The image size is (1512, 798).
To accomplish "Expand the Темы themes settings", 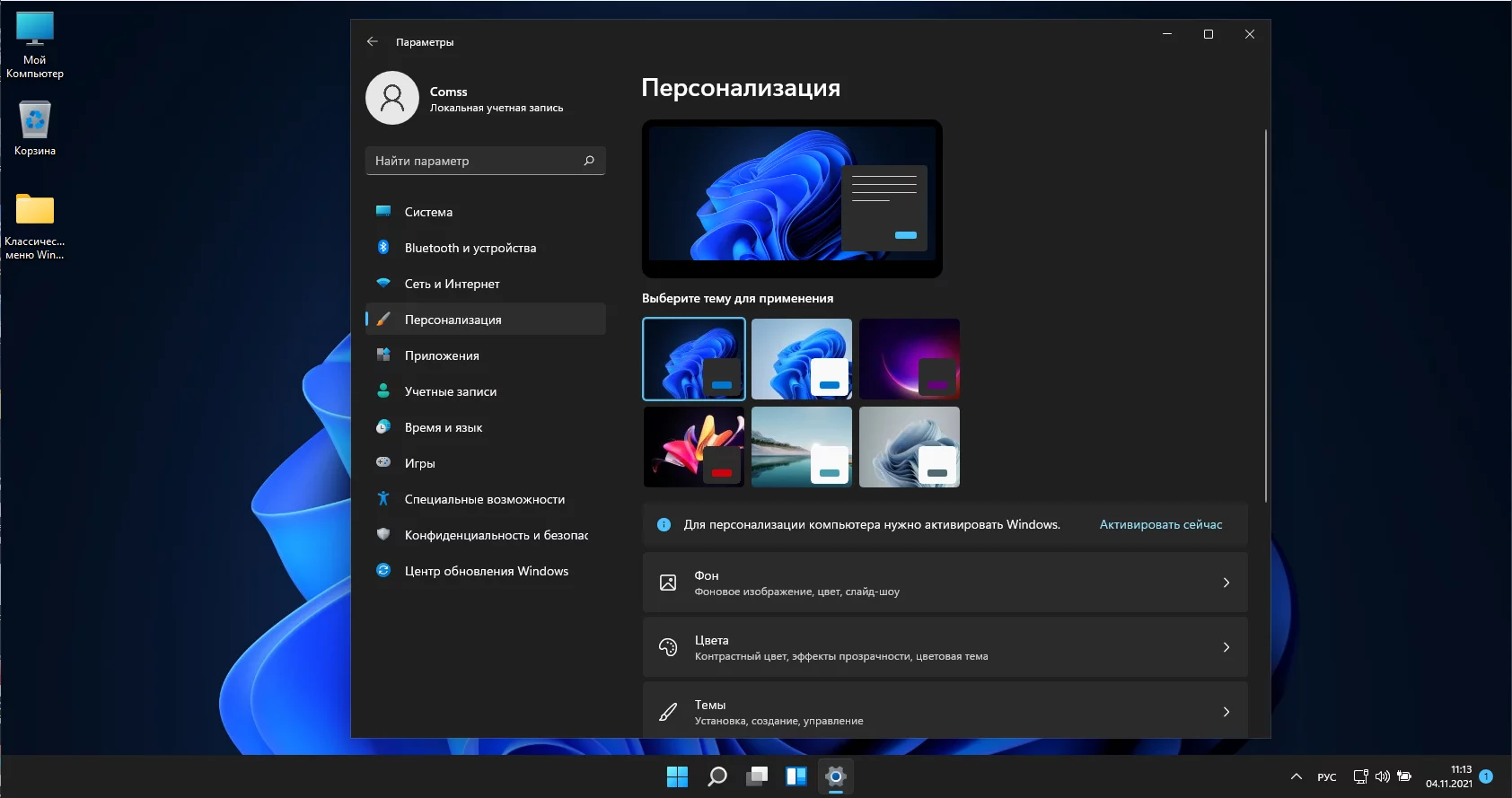I will (945, 712).
